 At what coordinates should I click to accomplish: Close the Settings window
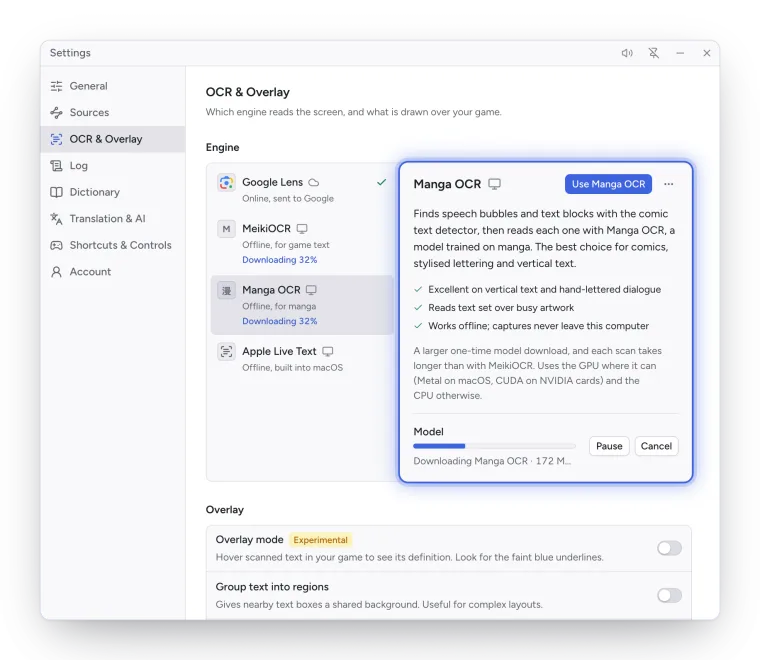tap(707, 53)
